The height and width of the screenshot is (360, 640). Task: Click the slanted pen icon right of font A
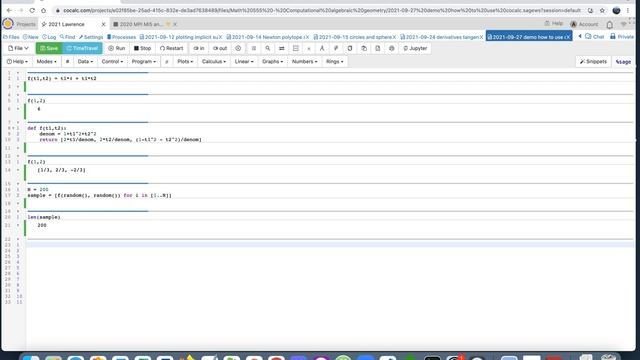tap(336, 48)
